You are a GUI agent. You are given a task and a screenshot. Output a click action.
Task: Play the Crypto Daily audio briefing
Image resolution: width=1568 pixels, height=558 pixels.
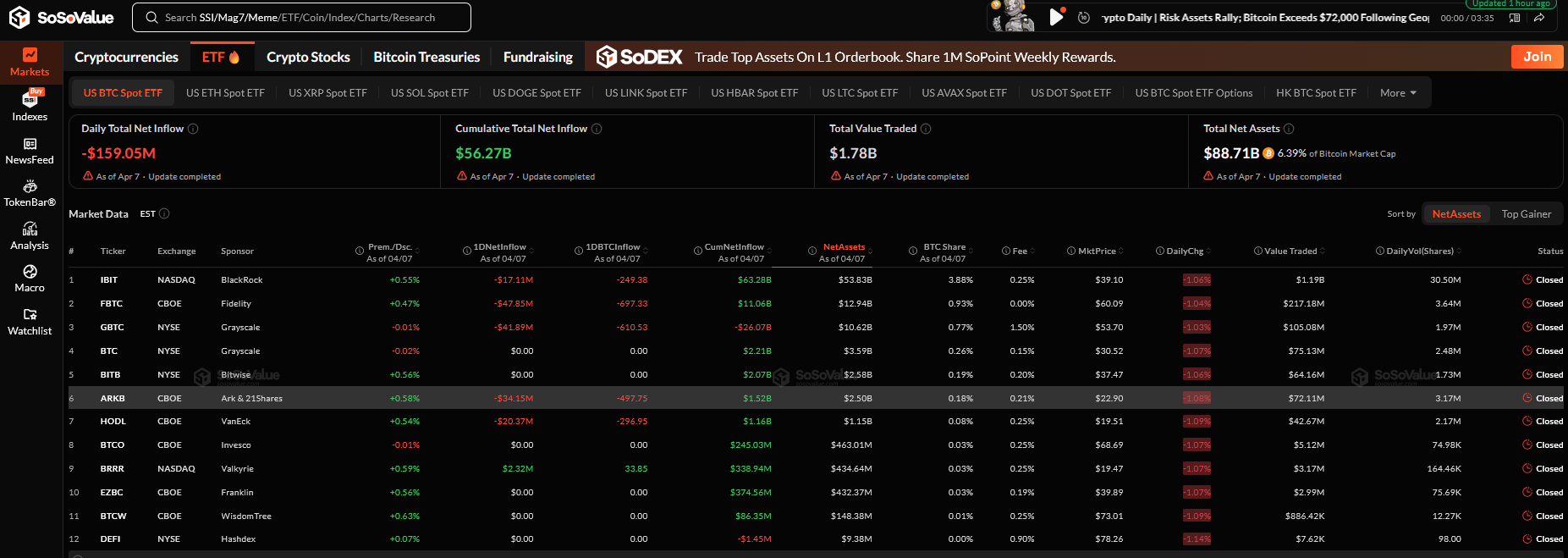point(1056,17)
